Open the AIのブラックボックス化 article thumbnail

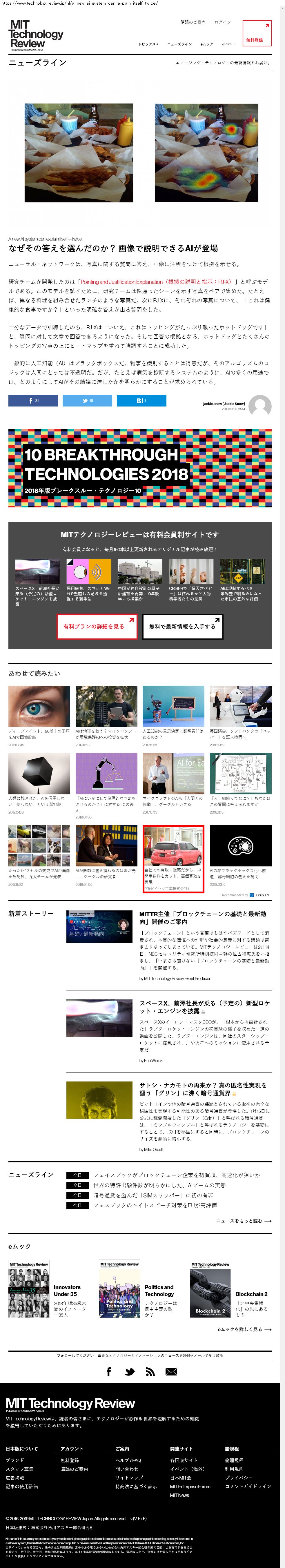point(241,845)
